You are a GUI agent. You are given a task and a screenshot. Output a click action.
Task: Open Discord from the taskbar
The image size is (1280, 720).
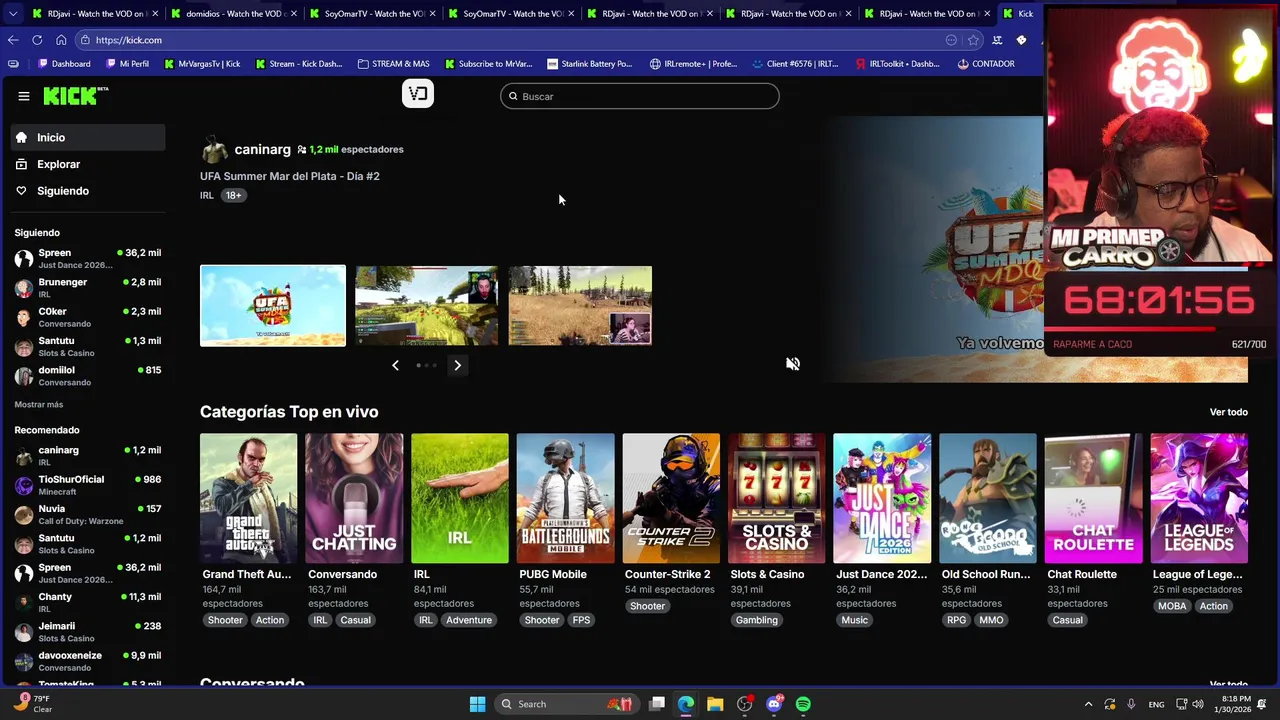[774, 704]
